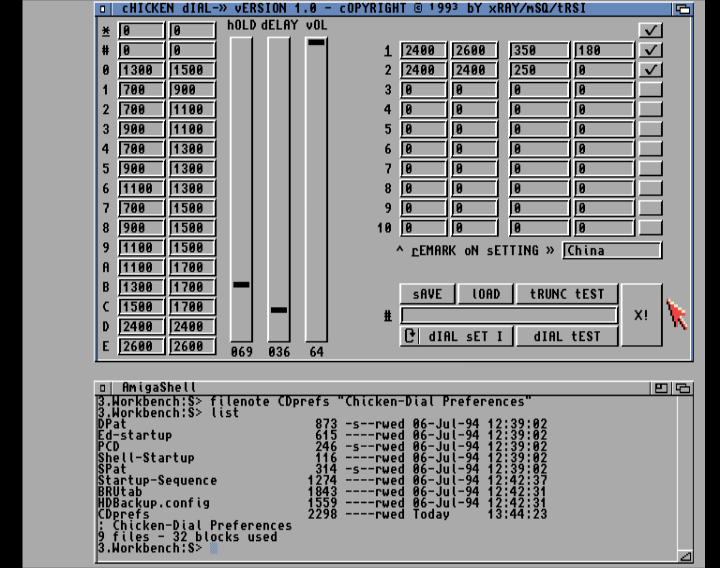Uncheck the checkbox for row 2
The image size is (720, 568).
(651, 70)
